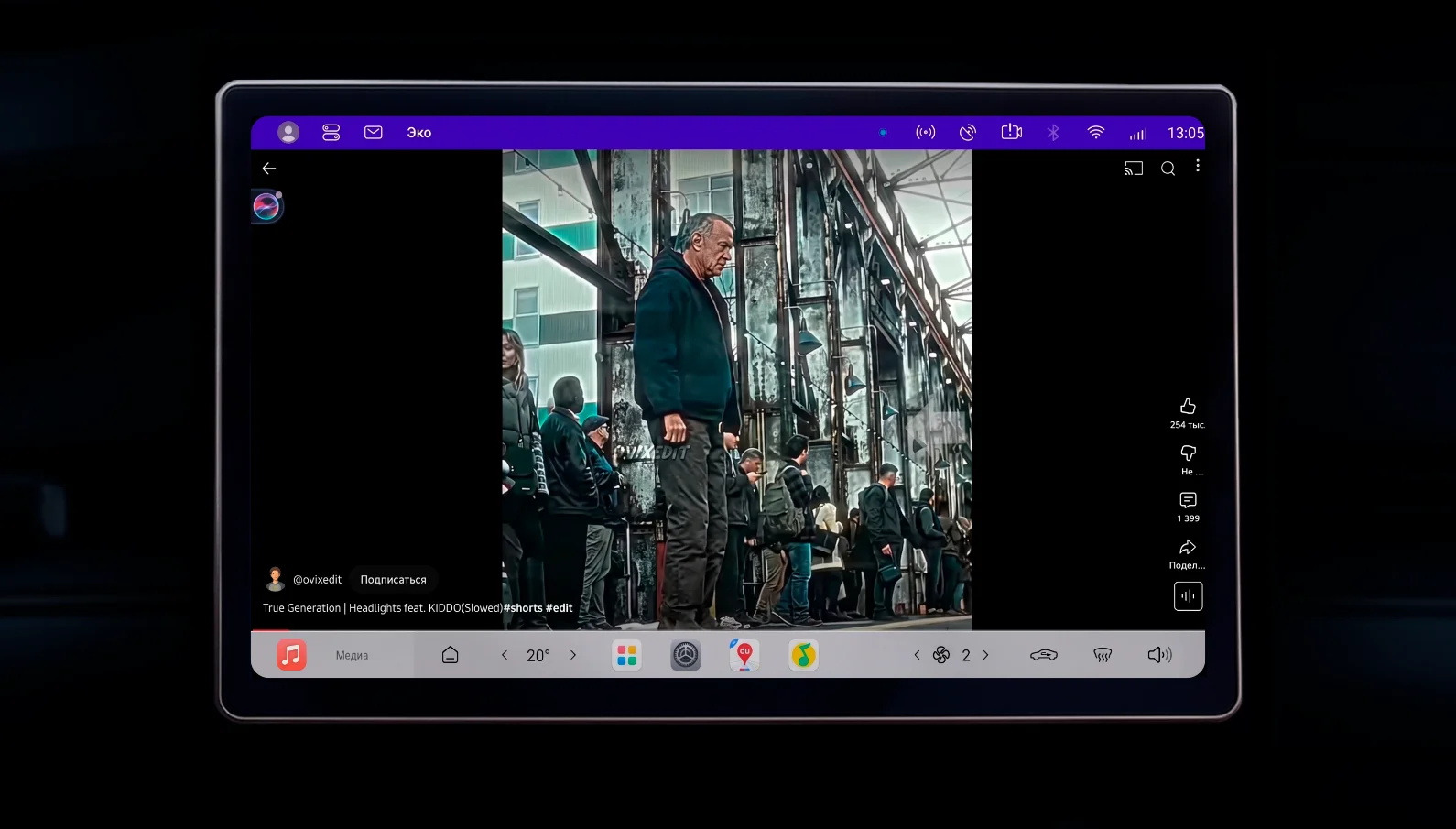Decrease the temperature with left chevron
Image resolution: width=1456 pixels, height=829 pixels.
(505, 655)
